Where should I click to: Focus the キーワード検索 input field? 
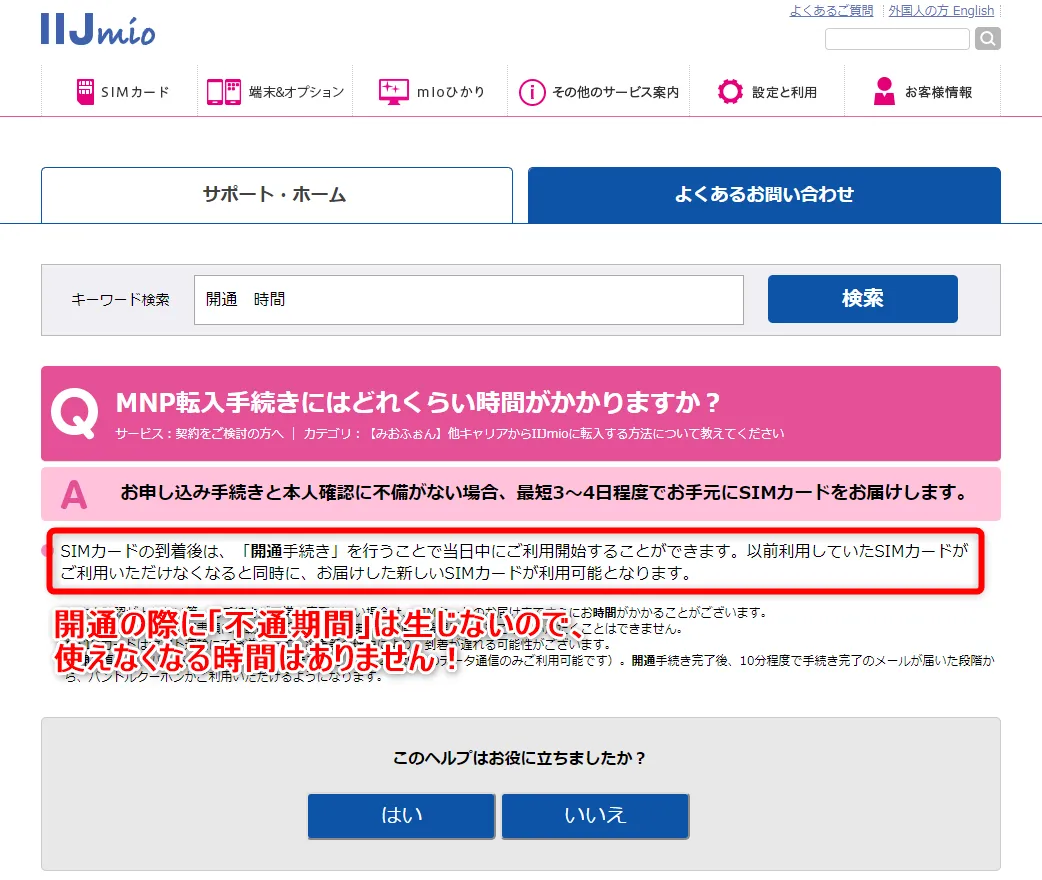click(x=469, y=300)
